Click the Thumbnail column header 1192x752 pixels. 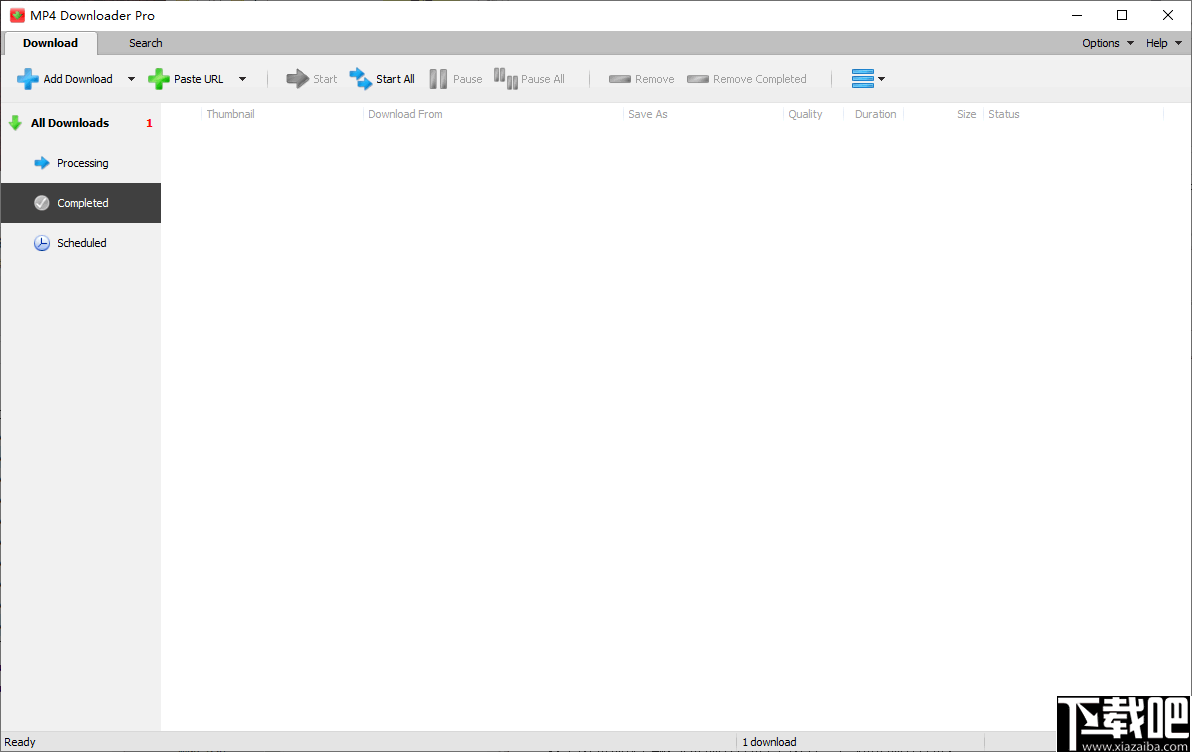[230, 114]
